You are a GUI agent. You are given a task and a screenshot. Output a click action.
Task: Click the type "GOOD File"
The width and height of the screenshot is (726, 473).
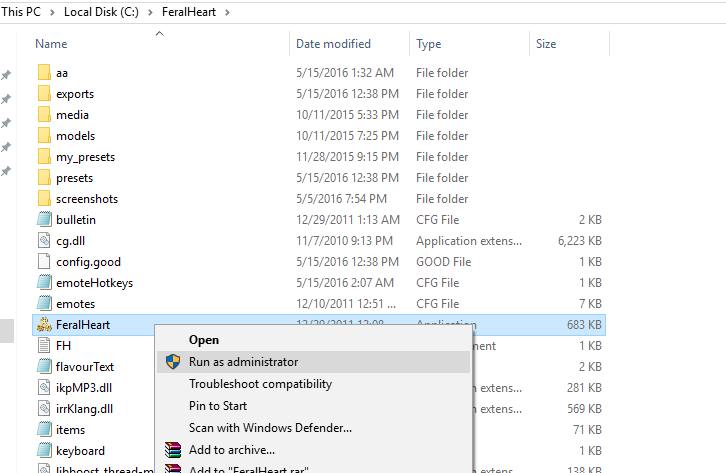click(x=444, y=262)
